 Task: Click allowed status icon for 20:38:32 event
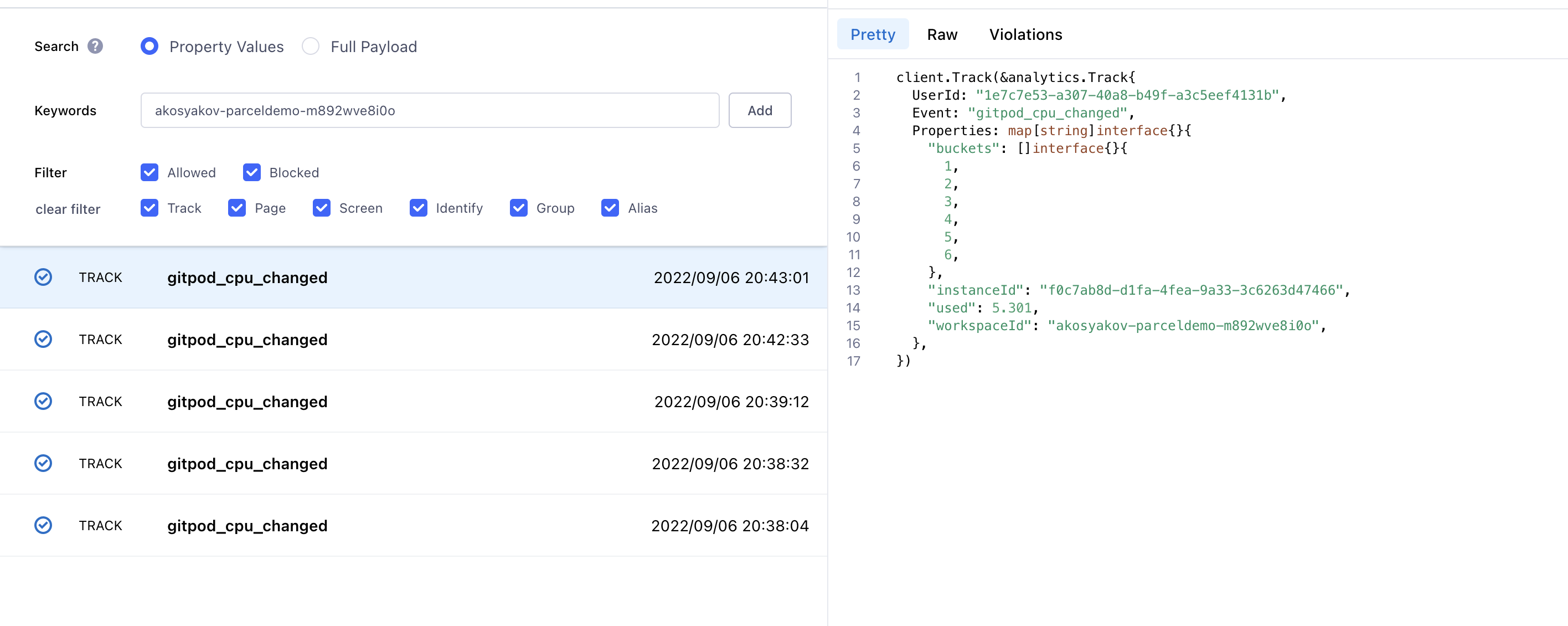coord(43,464)
